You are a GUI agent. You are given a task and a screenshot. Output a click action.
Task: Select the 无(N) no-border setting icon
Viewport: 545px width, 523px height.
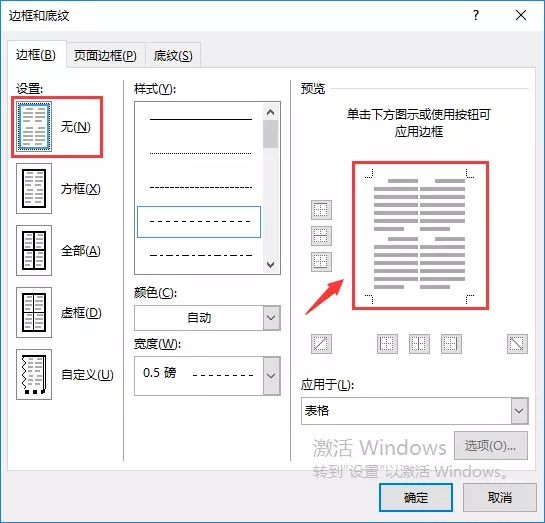[x=34, y=126]
